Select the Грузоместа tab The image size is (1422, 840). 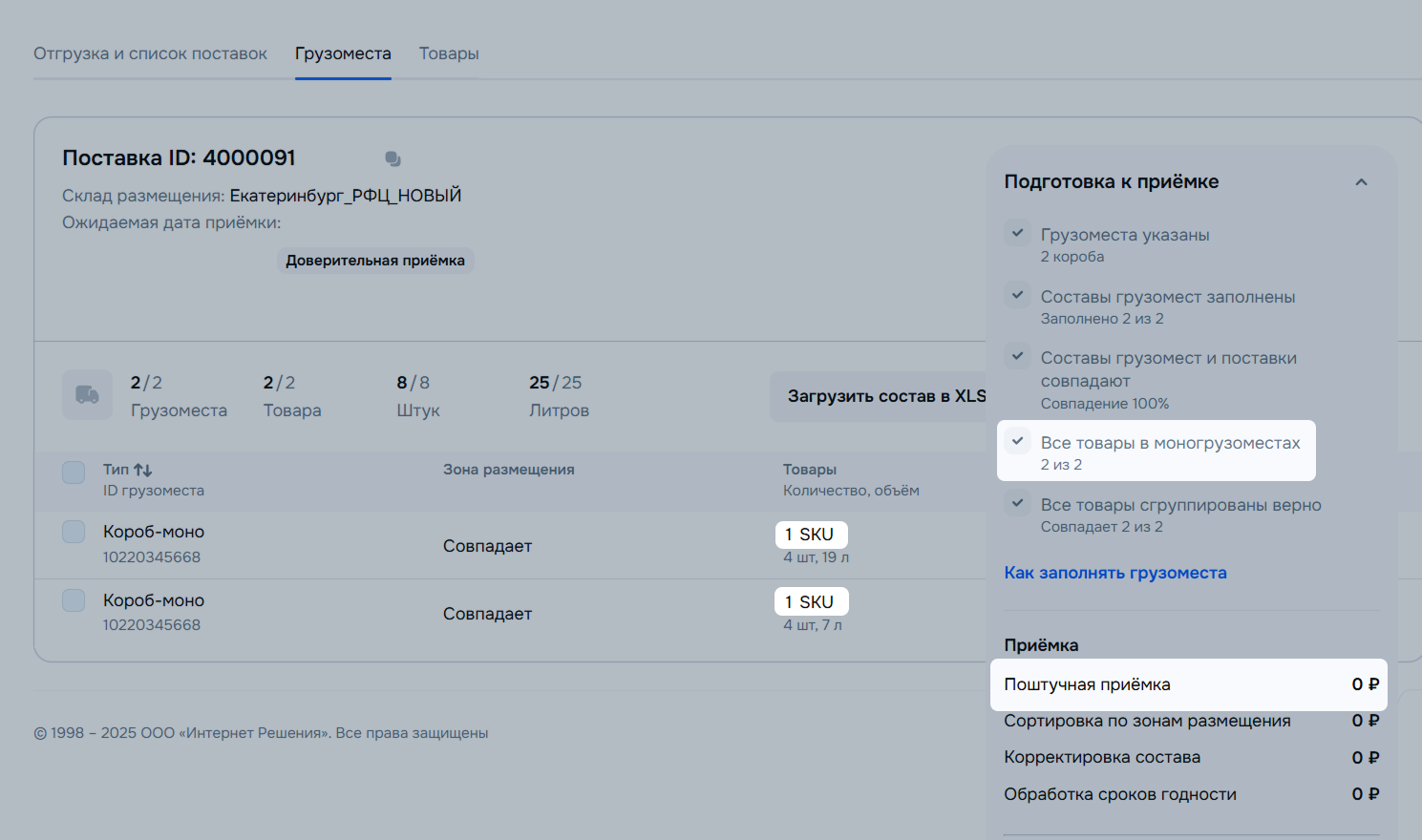point(343,53)
